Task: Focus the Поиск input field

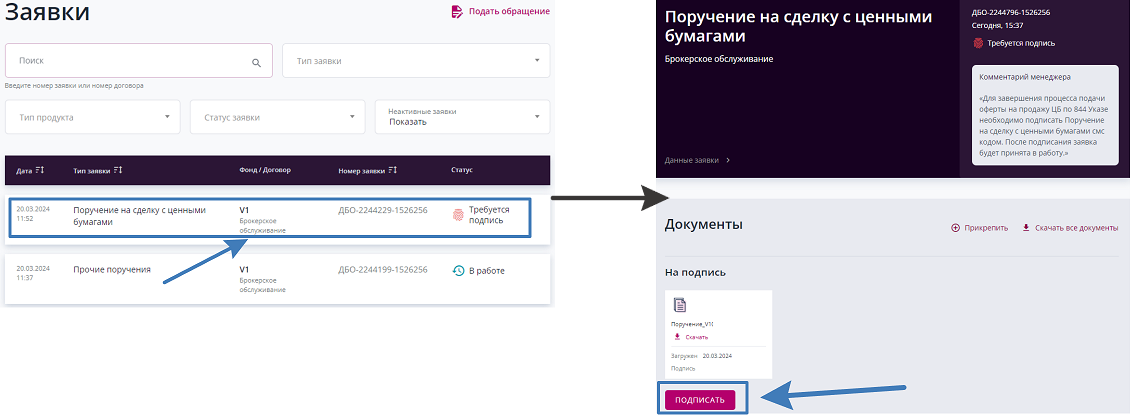Action: (130, 62)
